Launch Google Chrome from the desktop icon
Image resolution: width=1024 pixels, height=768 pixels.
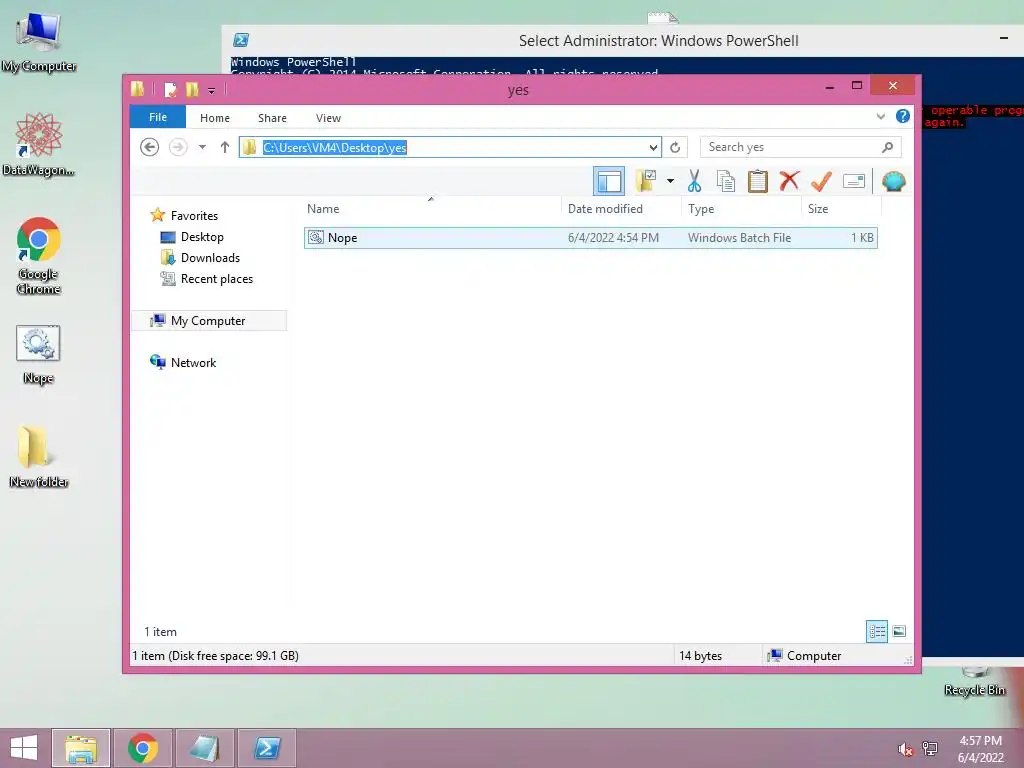coord(39,256)
